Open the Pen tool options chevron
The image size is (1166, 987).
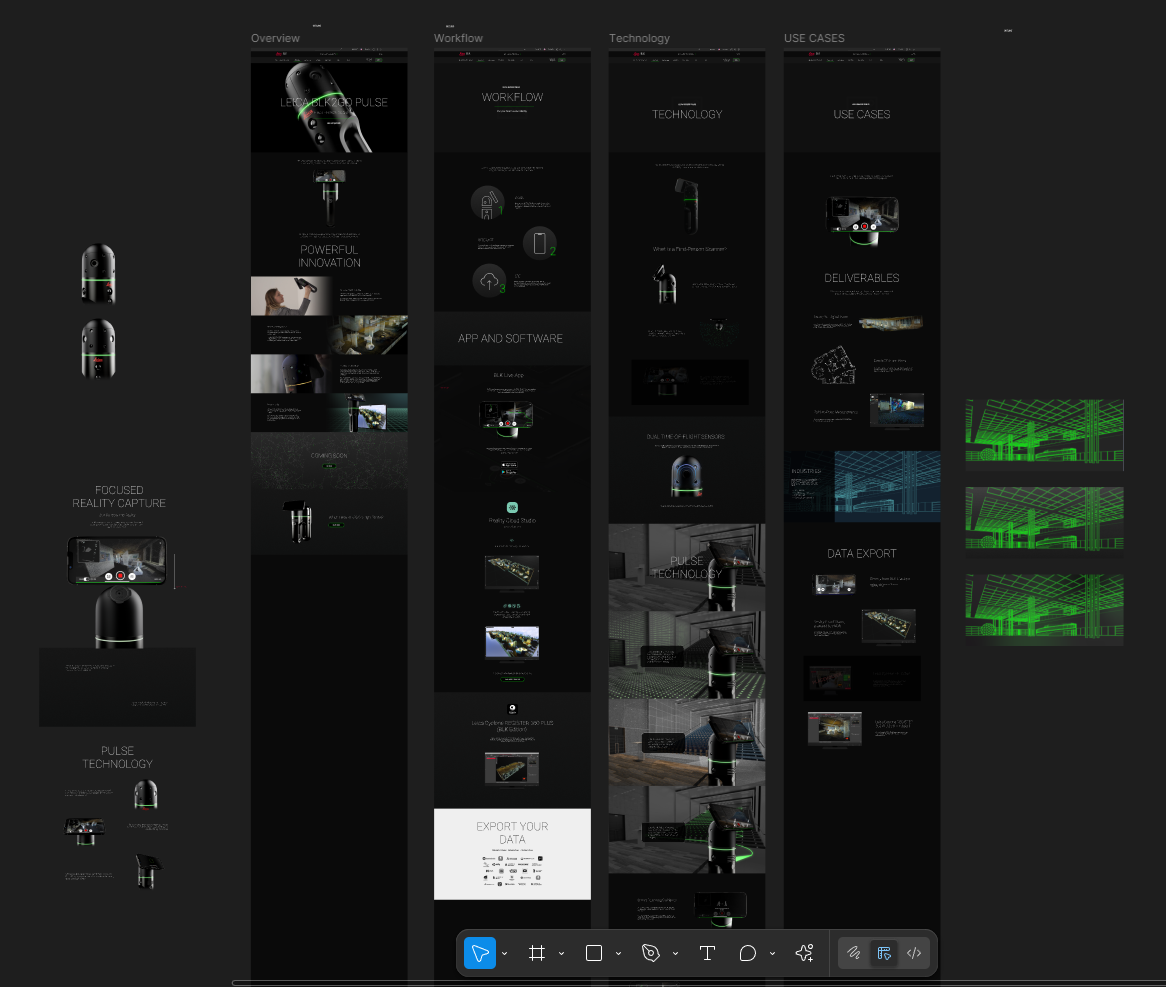(x=675, y=954)
